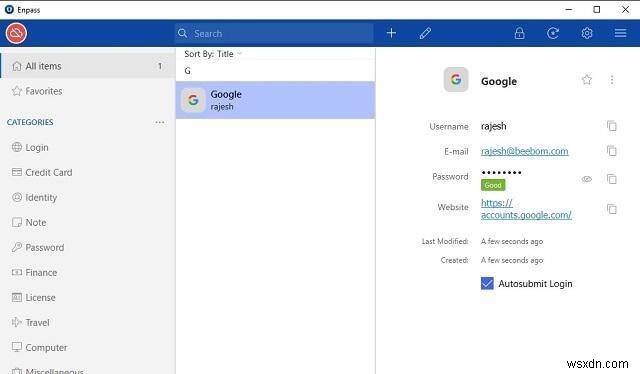Click the Google logo in the detail pane
Image resolution: width=640 pixels, height=374 pixels.
[456, 79]
